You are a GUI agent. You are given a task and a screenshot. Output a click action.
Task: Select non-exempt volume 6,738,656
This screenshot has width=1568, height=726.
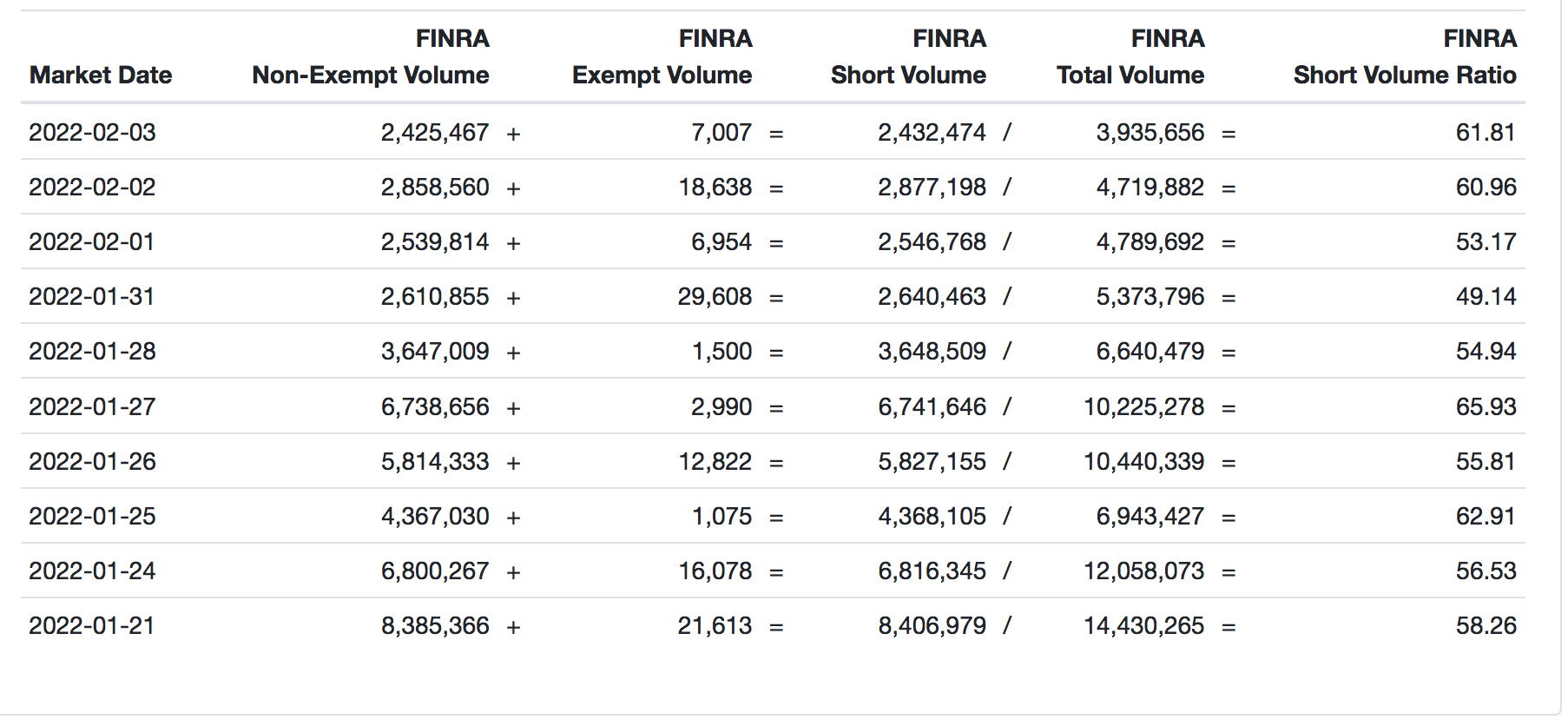(x=435, y=407)
